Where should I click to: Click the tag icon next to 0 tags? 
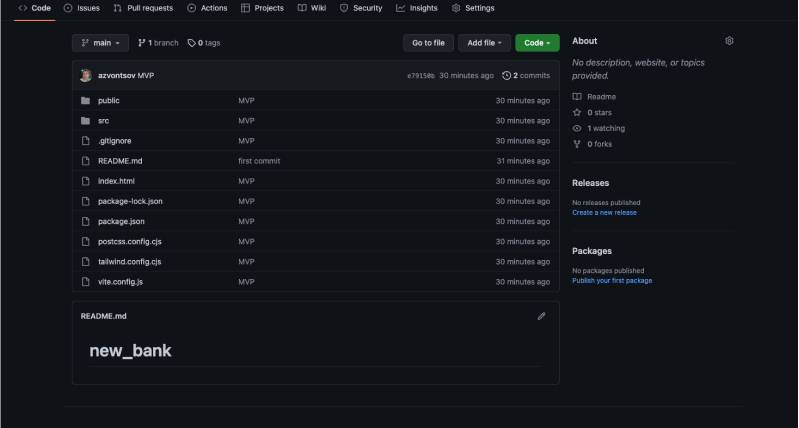pyautogui.click(x=192, y=43)
